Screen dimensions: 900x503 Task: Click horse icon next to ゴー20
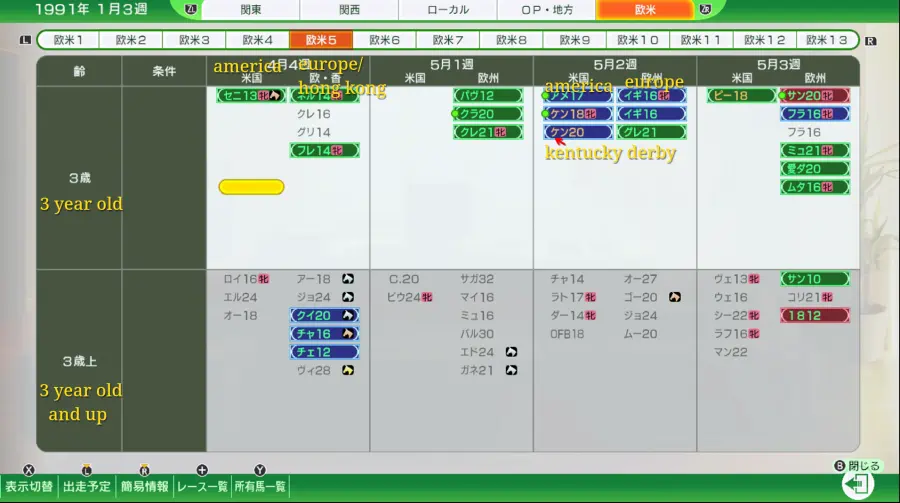click(675, 298)
